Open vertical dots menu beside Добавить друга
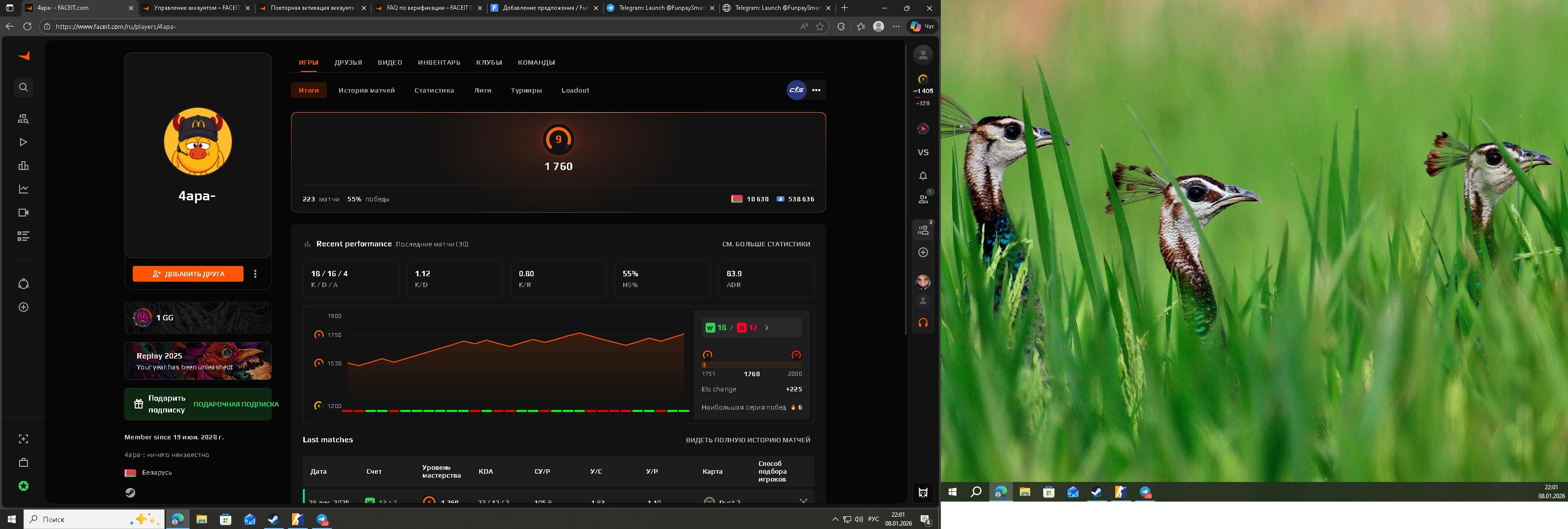The height and width of the screenshot is (529, 1568). click(255, 274)
